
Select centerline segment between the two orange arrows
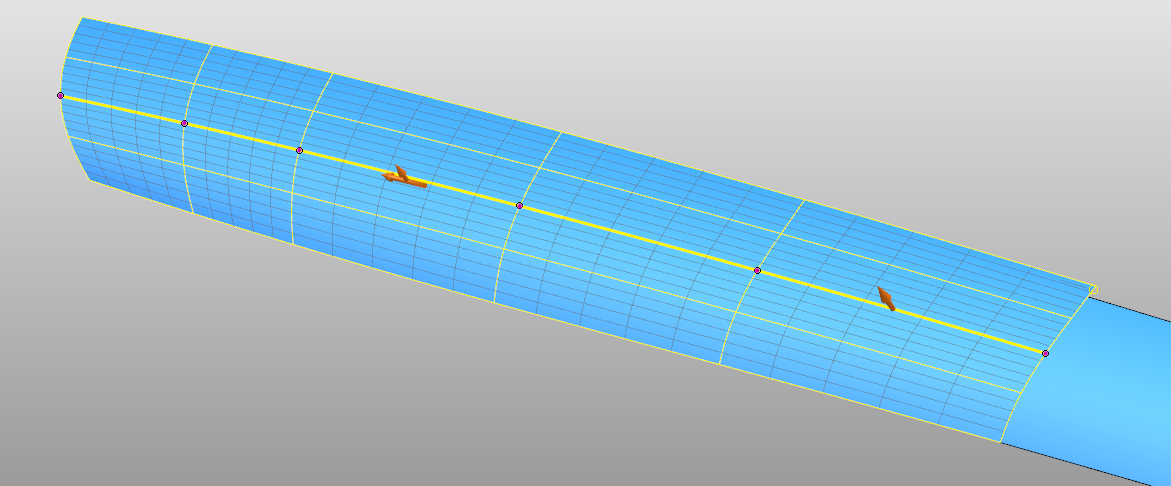[x=640, y=238]
